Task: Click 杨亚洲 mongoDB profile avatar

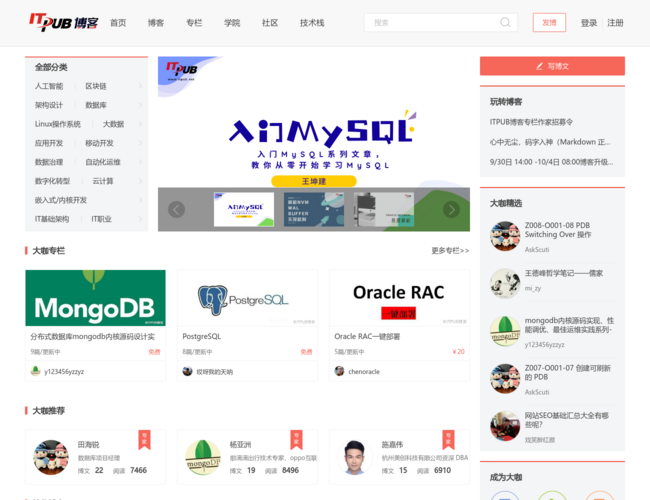Action: [x=203, y=457]
